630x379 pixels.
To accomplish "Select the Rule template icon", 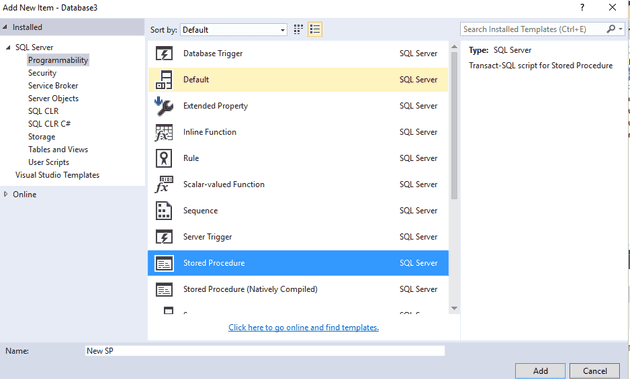I will pyautogui.click(x=164, y=158).
